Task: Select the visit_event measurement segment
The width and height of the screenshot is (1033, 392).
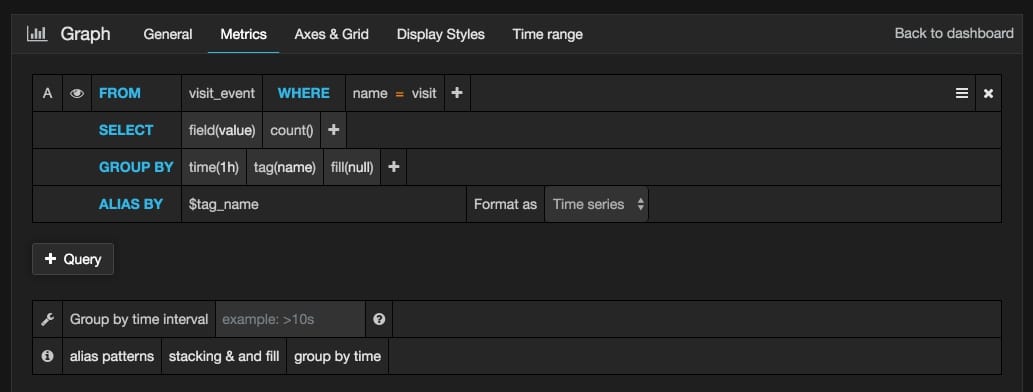Action: (221, 93)
